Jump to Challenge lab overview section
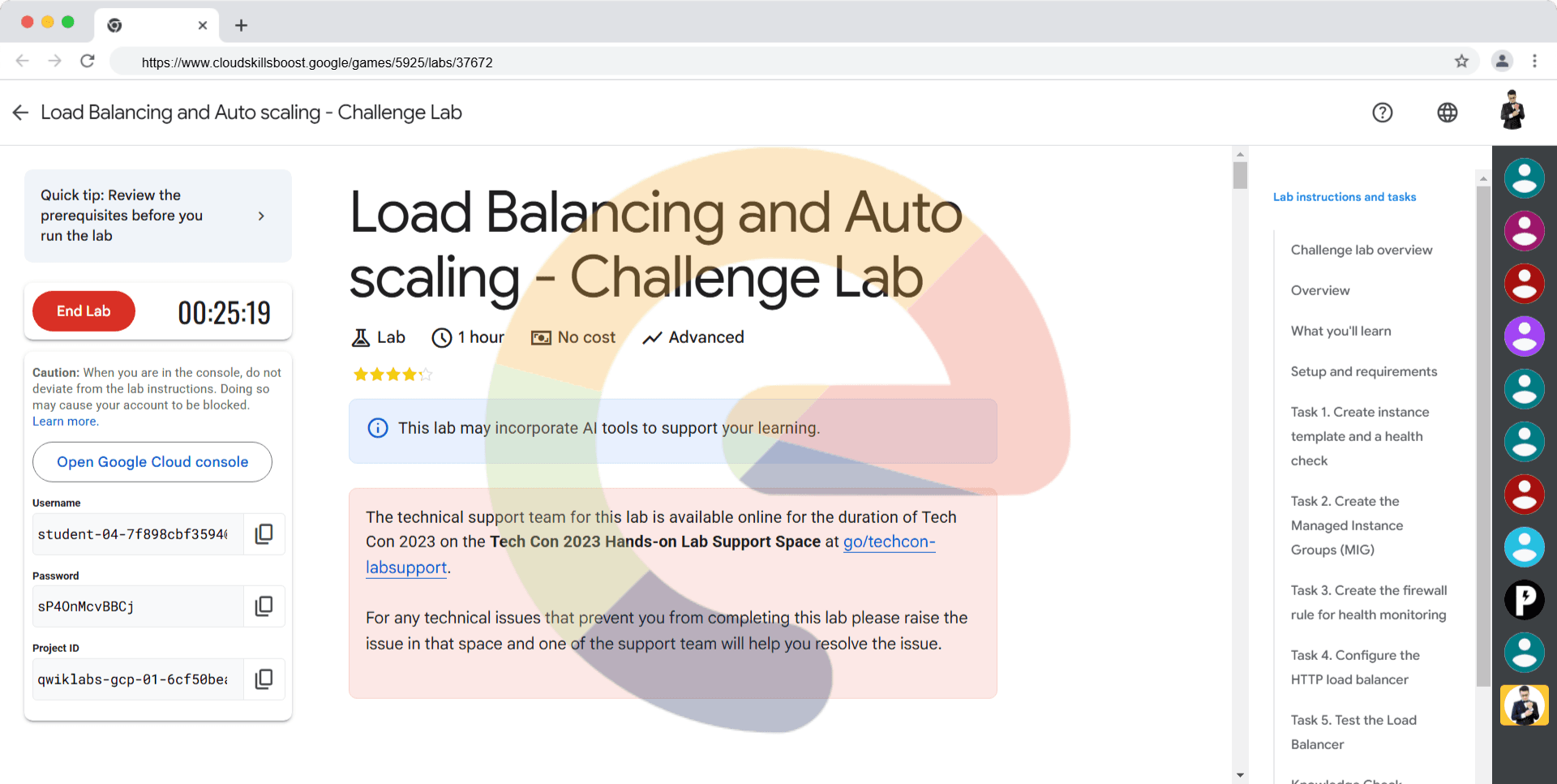Viewport: 1557px width, 784px height. click(x=1361, y=250)
